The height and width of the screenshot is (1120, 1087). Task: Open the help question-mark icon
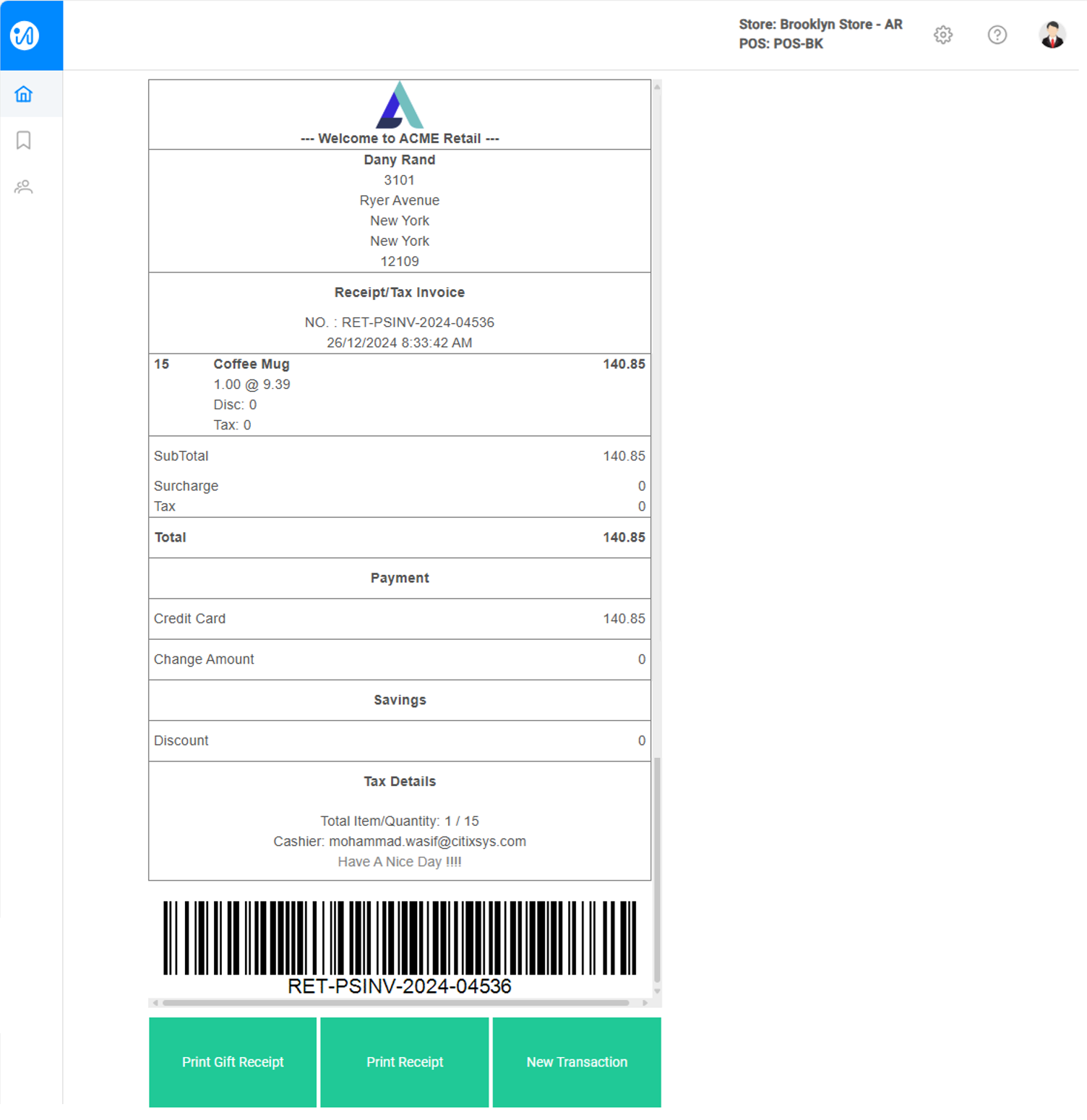pos(997,35)
